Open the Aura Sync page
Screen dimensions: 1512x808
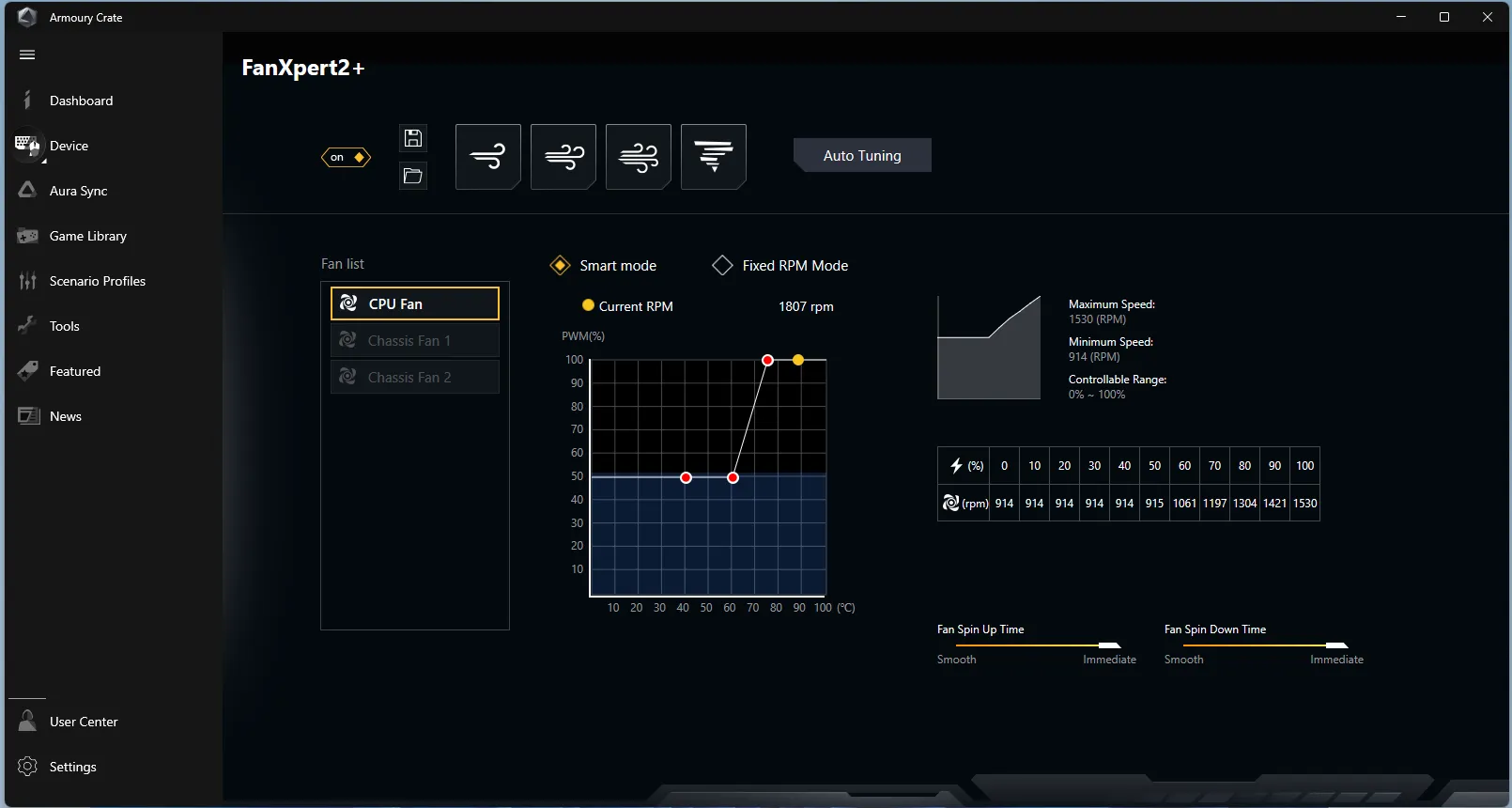(x=78, y=191)
